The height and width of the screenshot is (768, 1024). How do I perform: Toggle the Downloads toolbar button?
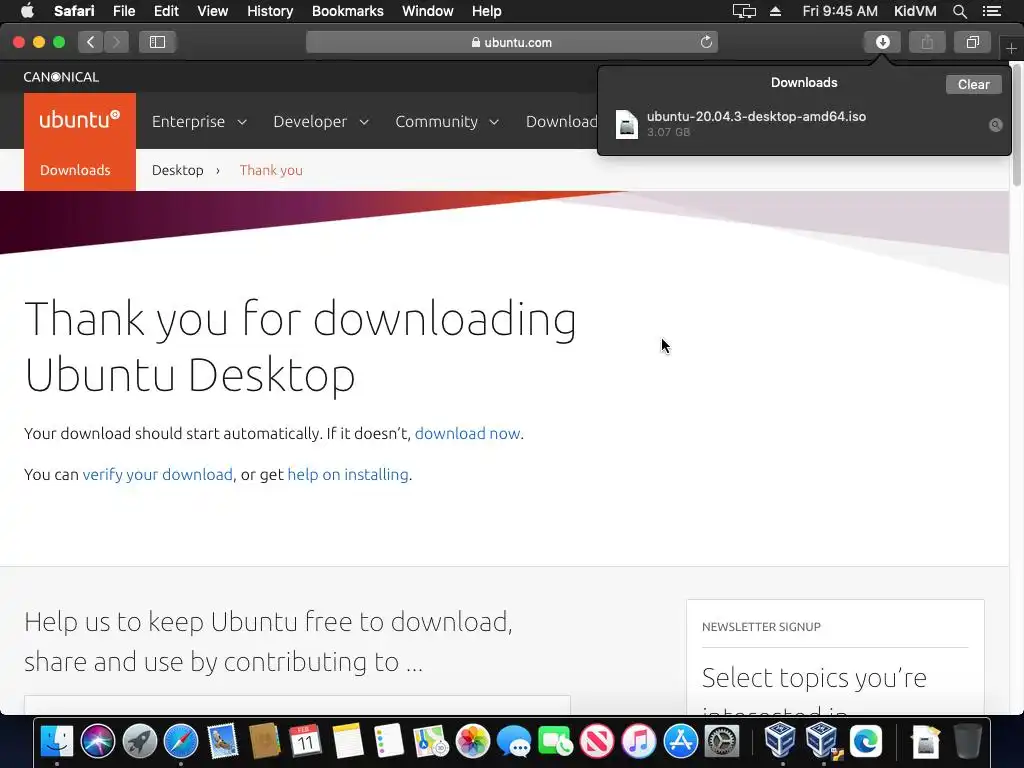(x=882, y=42)
